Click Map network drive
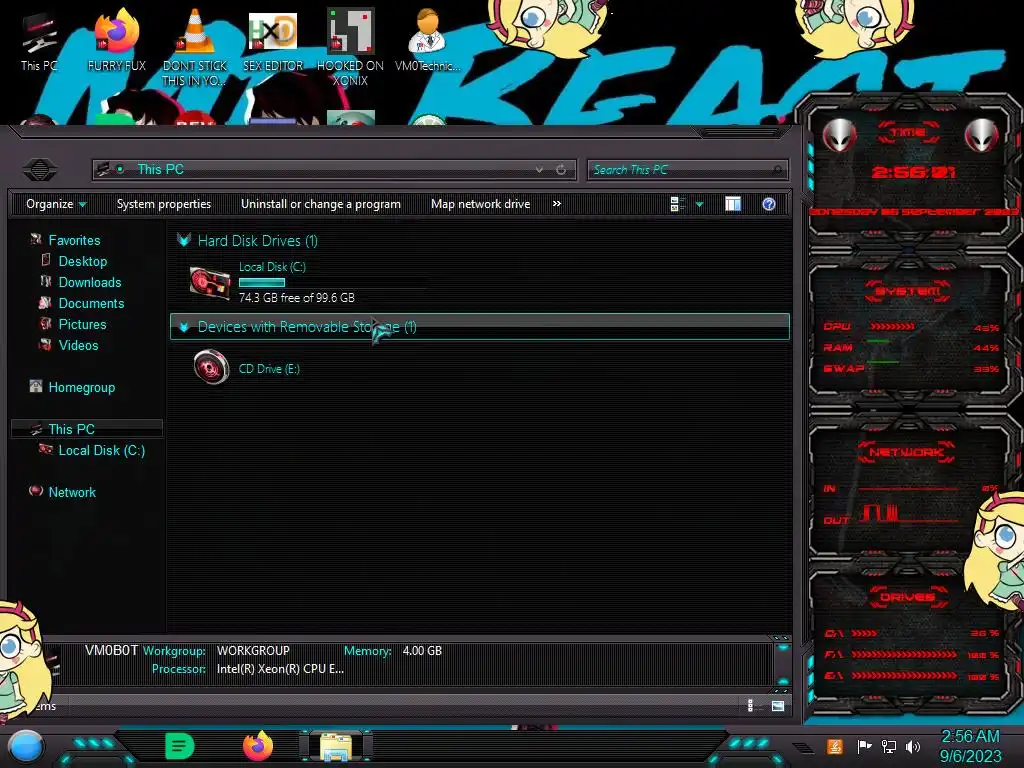1024x768 pixels. [481, 204]
